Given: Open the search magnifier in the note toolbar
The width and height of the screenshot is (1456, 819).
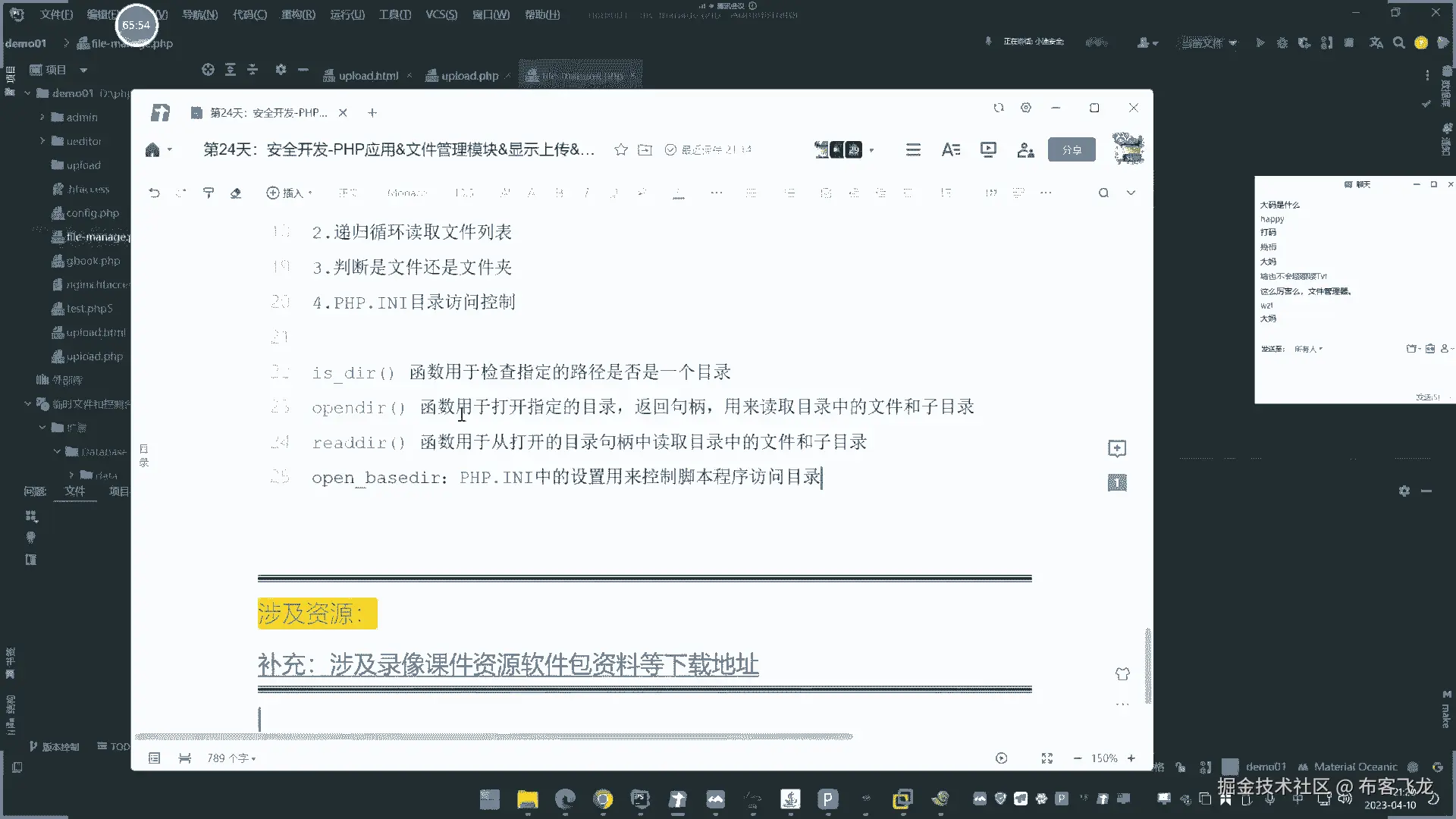Looking at the screenshot, I should click(x=1103, y=193).
